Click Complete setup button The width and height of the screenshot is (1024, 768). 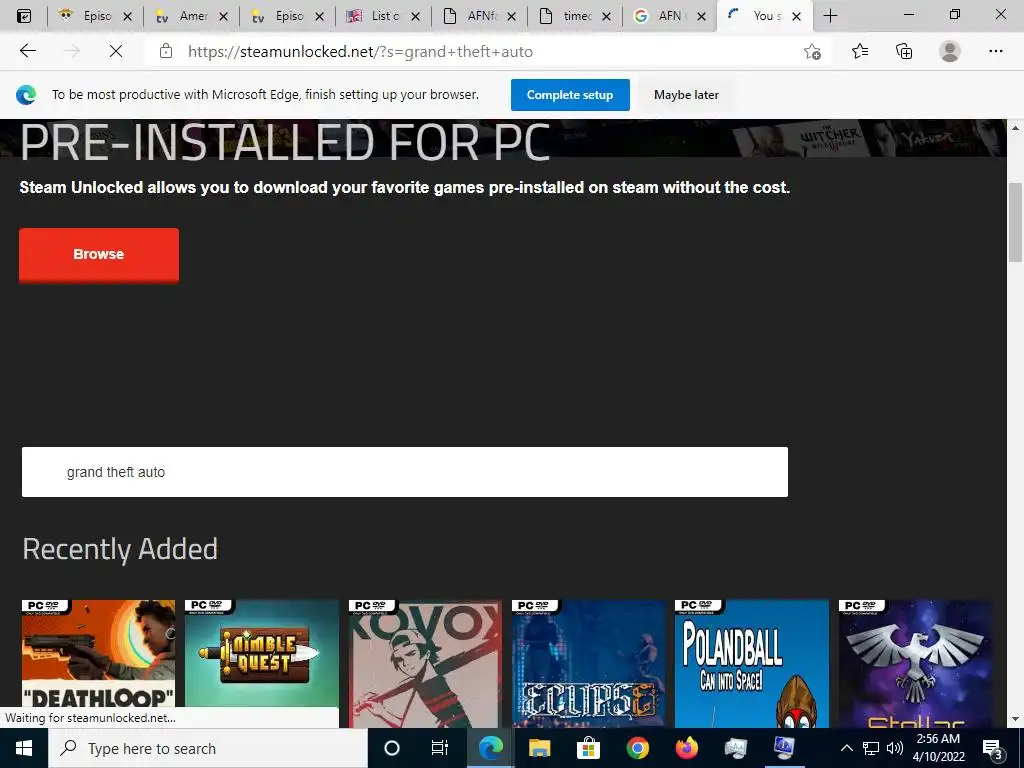tap(570, 95)
